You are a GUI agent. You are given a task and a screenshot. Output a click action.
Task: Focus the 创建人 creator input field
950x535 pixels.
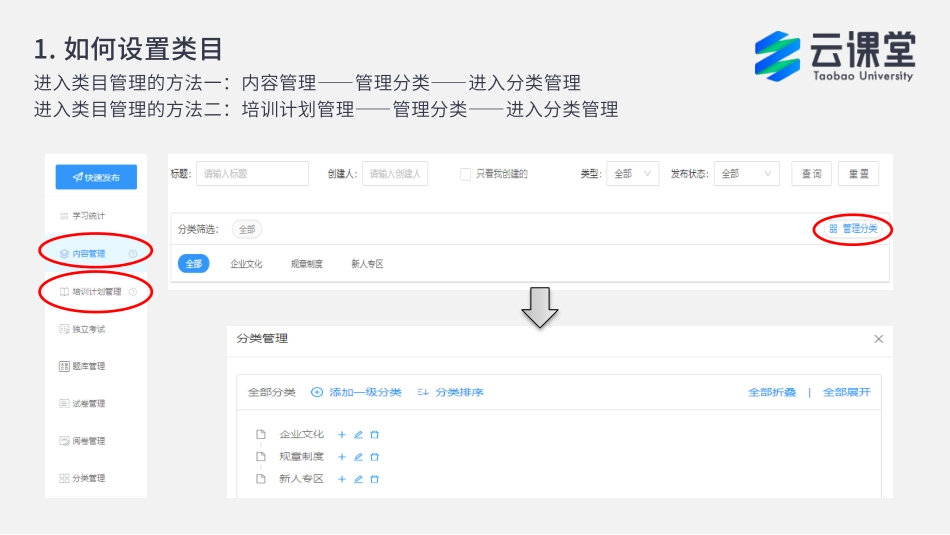[395, 174]
